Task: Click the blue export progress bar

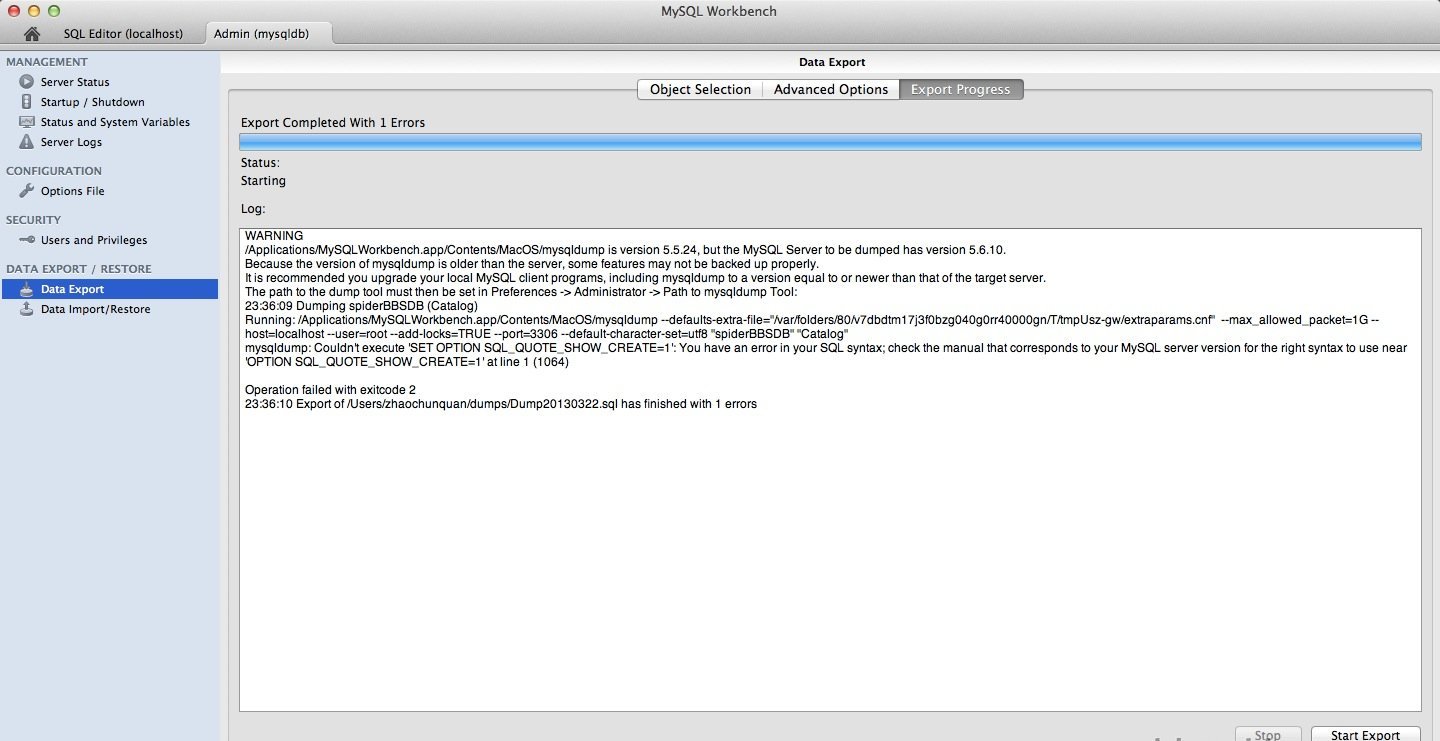Action: click(830, 142)
